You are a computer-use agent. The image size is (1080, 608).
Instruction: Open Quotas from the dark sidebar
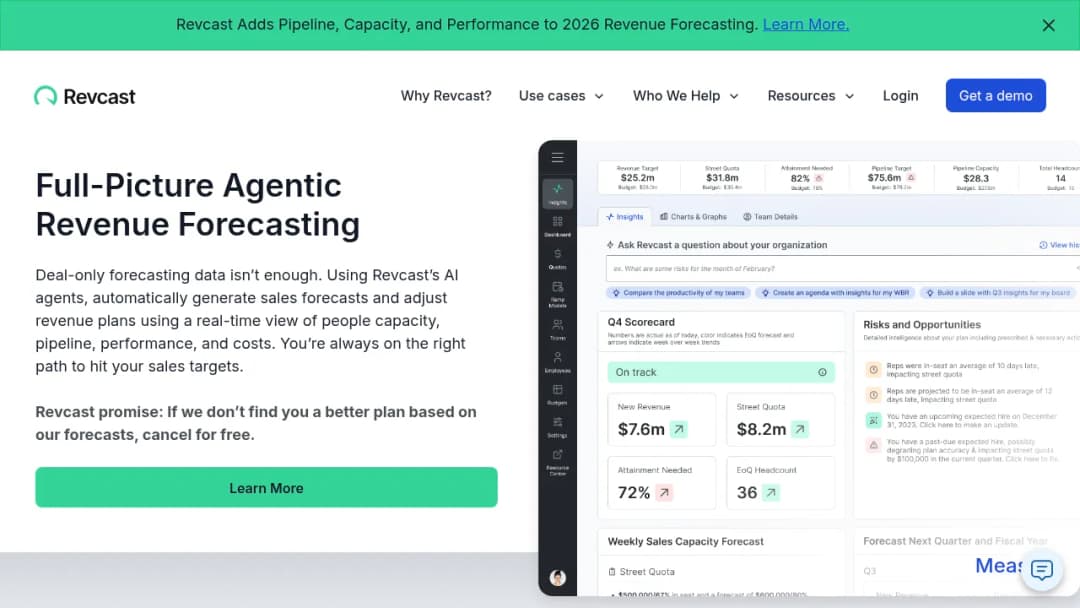(557, 258)
